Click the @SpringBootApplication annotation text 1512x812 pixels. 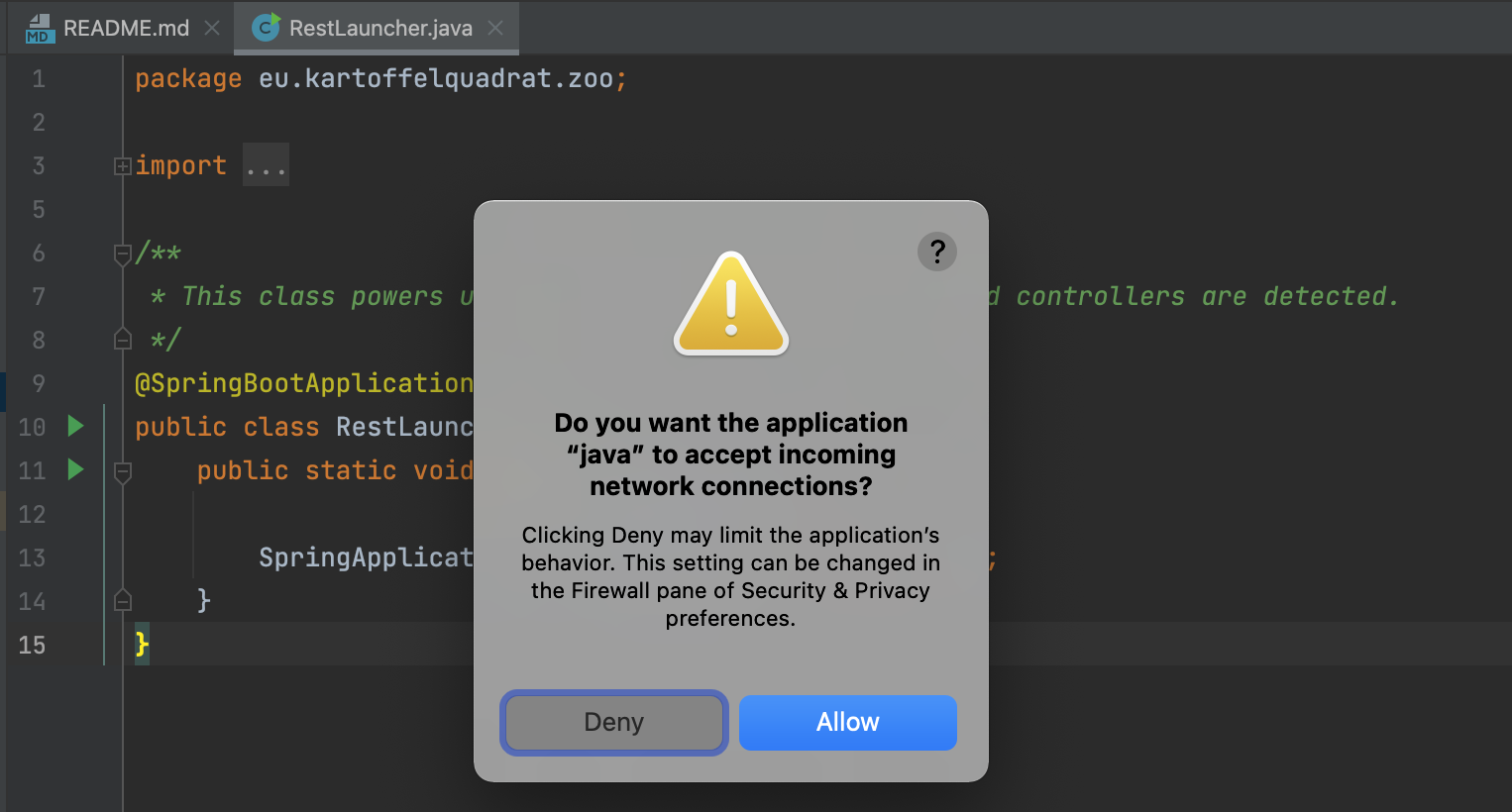tap(303, 383)
